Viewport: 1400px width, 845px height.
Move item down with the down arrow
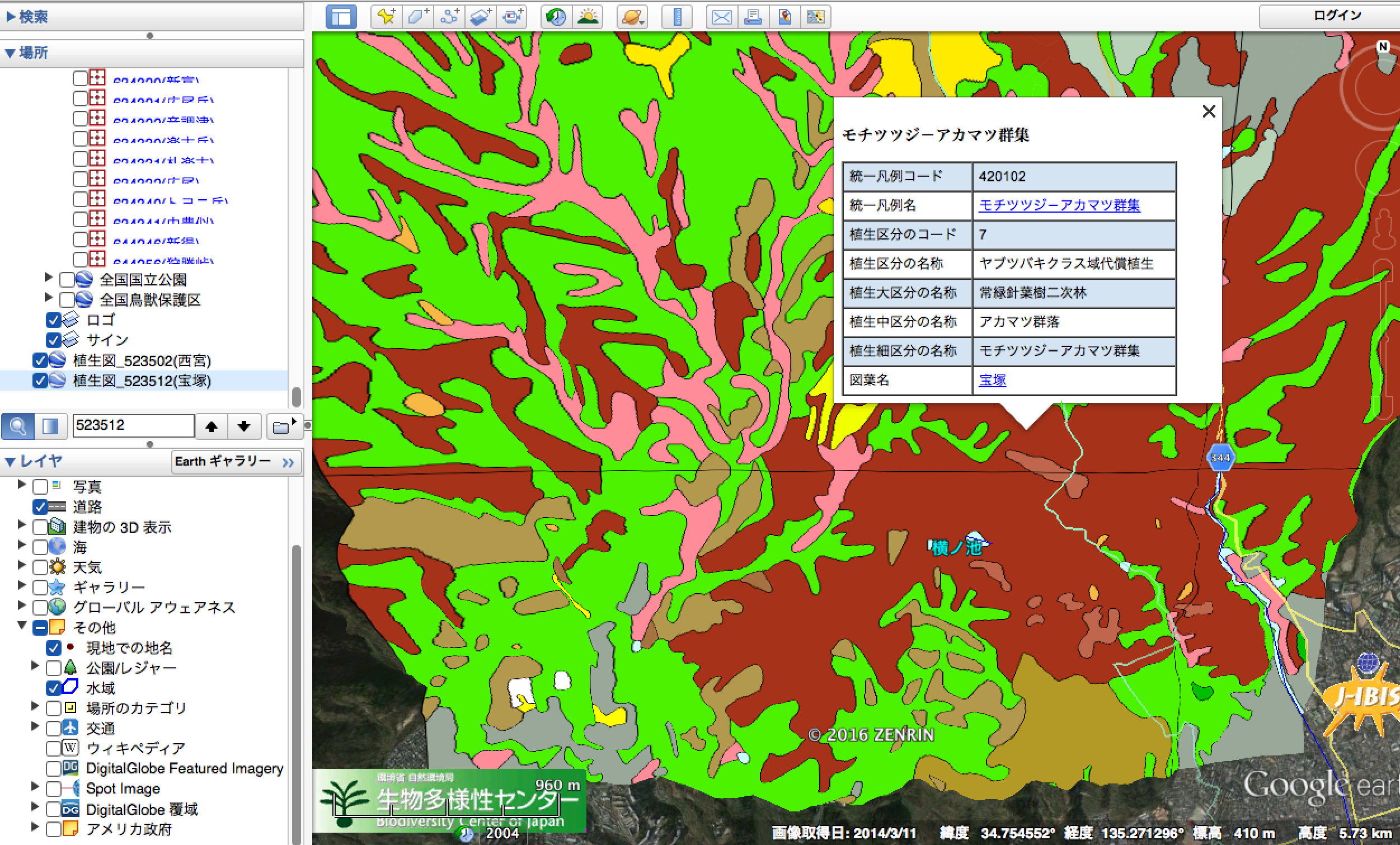click(x=245, y=426)
